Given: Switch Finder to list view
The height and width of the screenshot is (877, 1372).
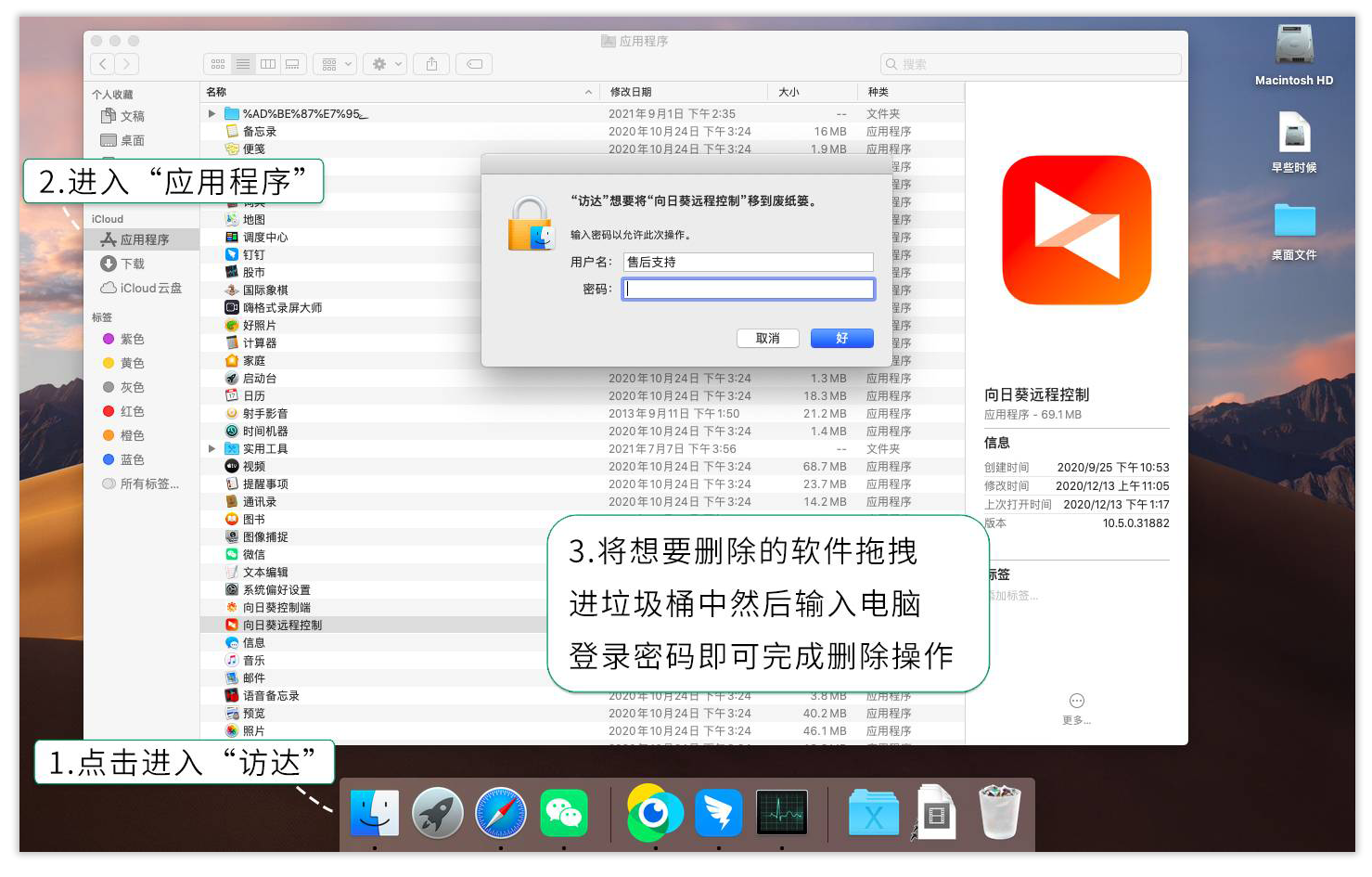Looking at the screenshot, I should pos(243,64).
